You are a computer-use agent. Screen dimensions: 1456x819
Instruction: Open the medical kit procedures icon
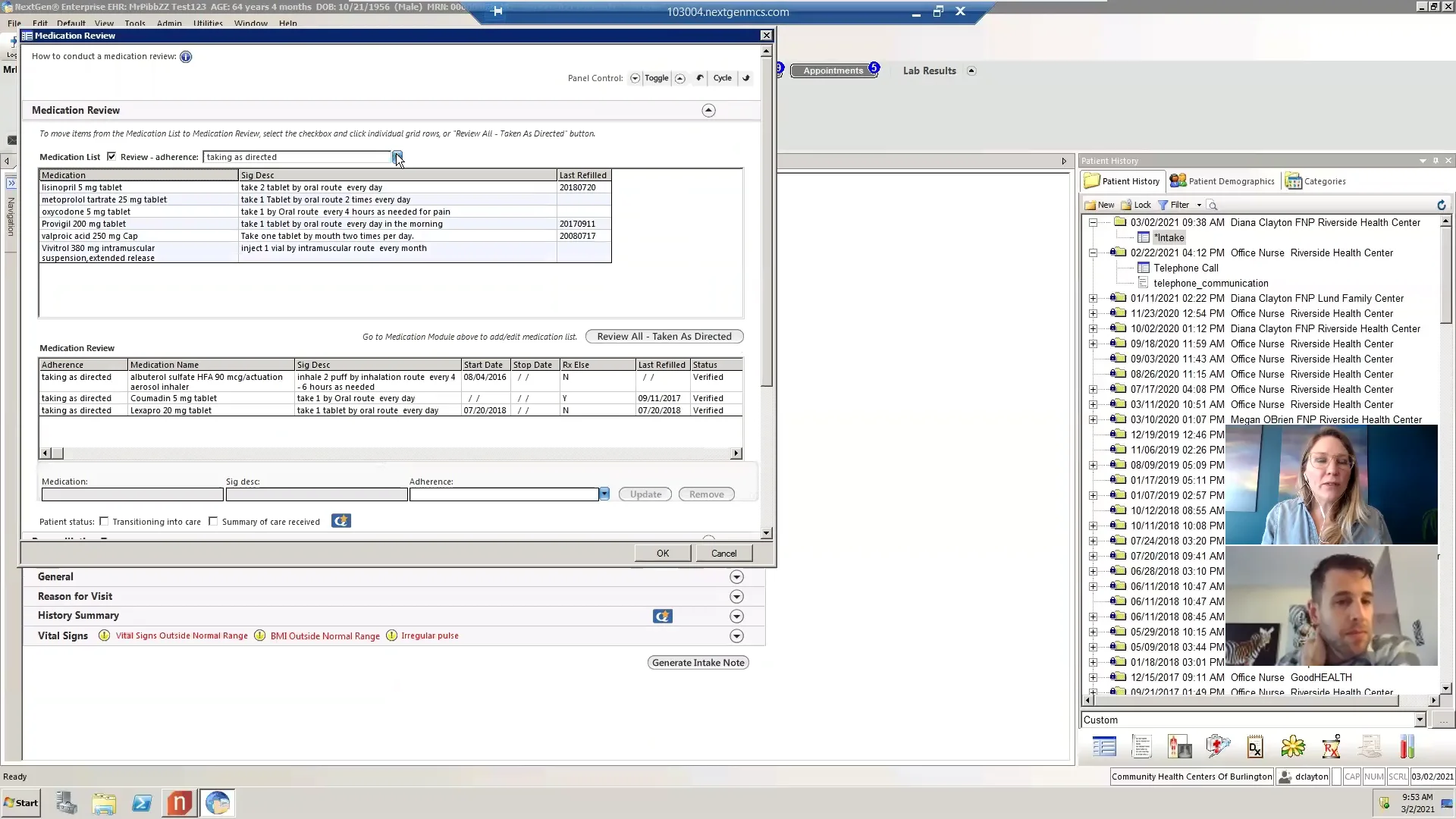pyautogui.click(x=1218, y=747)
